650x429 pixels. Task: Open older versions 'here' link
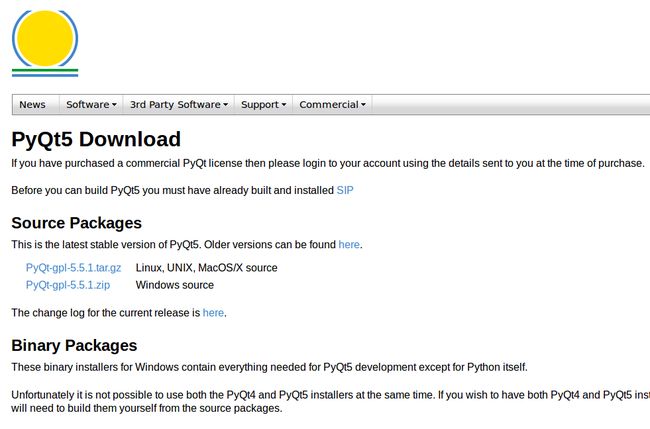pyautogui.click(x=349, y=245)
